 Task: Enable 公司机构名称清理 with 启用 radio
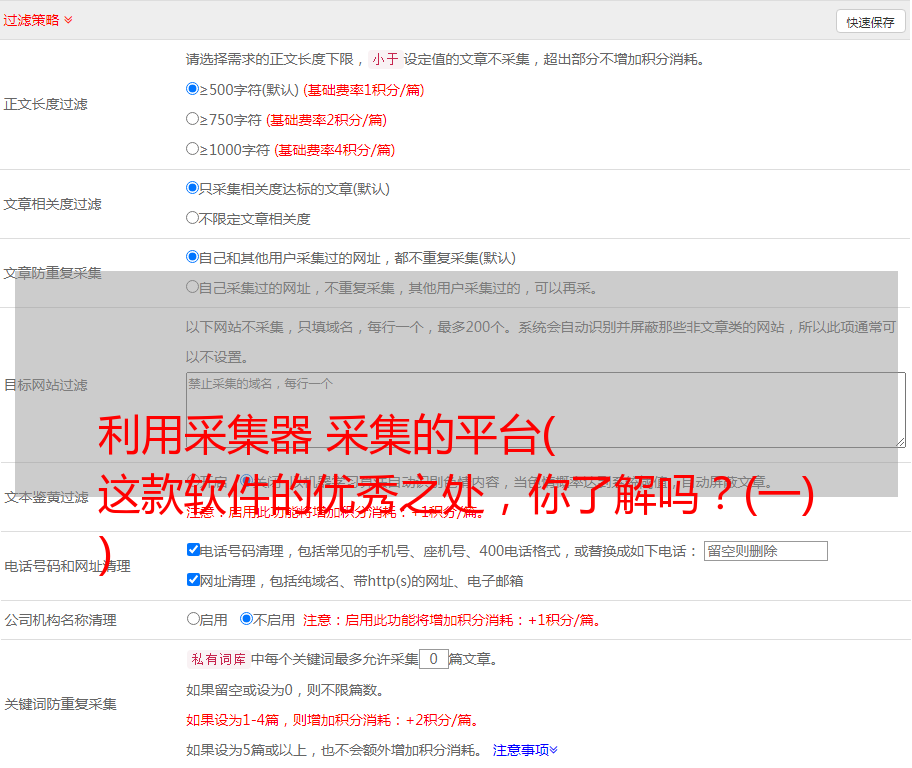(193, 619)
